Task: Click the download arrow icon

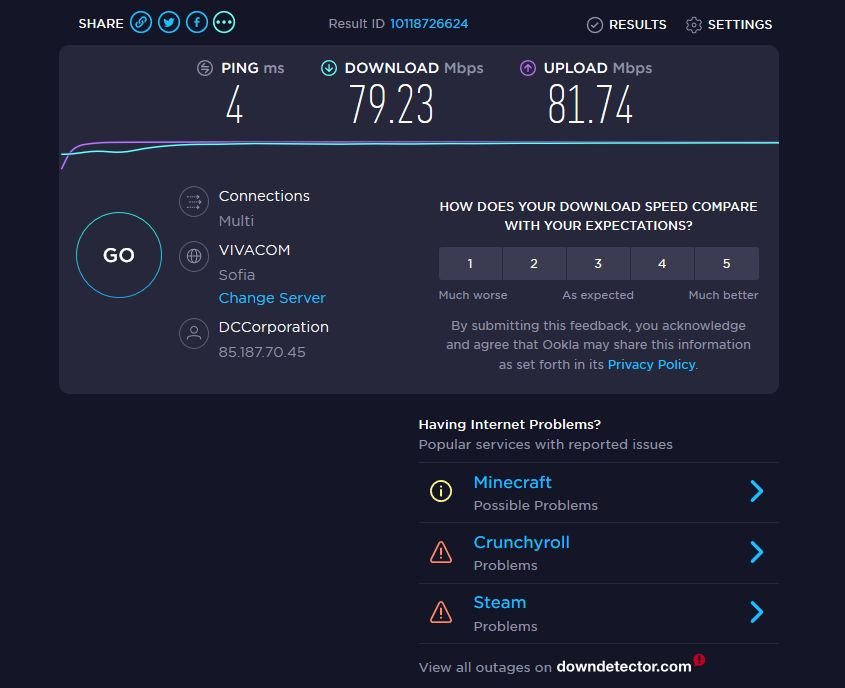Action: click(x=329, y=68)
